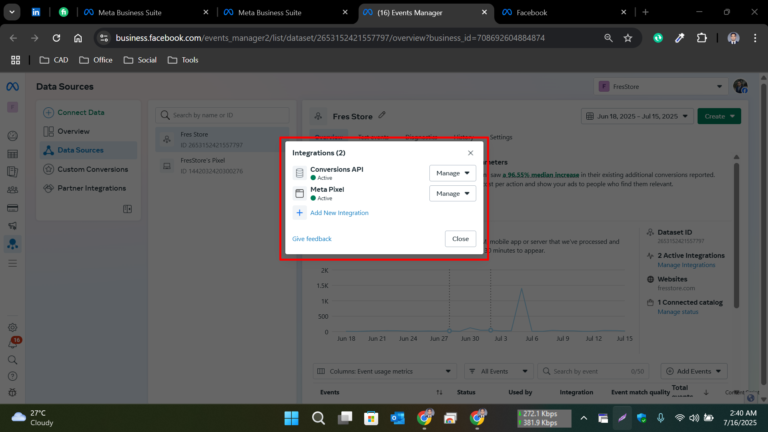Click the plus icon to add integration
The width and height of the screenshot is (768, 432).
[x=299, y=213]
